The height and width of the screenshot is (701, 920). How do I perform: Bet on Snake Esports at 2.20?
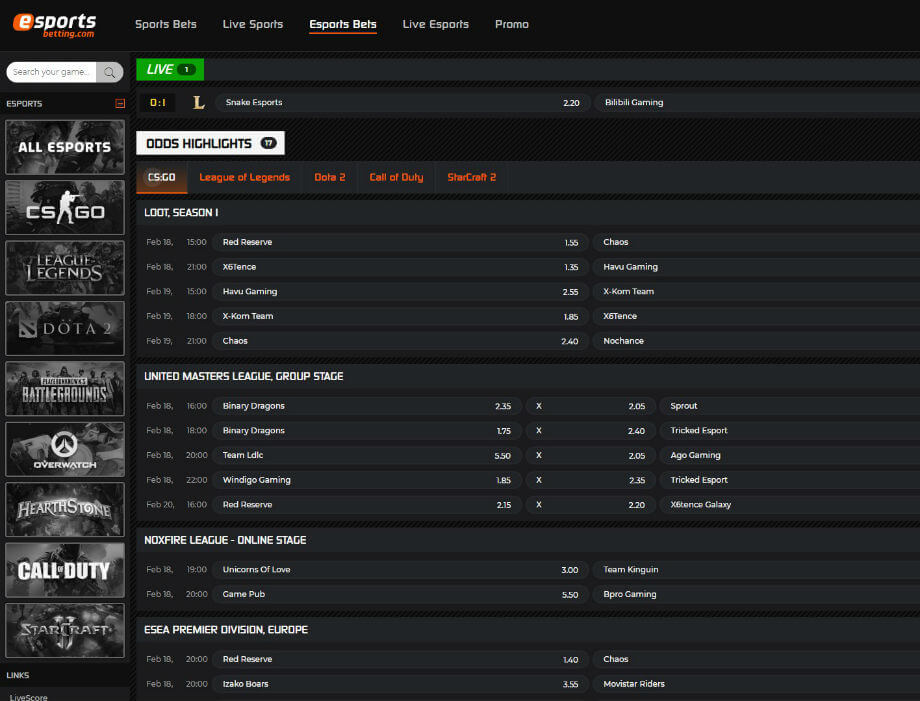(401, 102)
